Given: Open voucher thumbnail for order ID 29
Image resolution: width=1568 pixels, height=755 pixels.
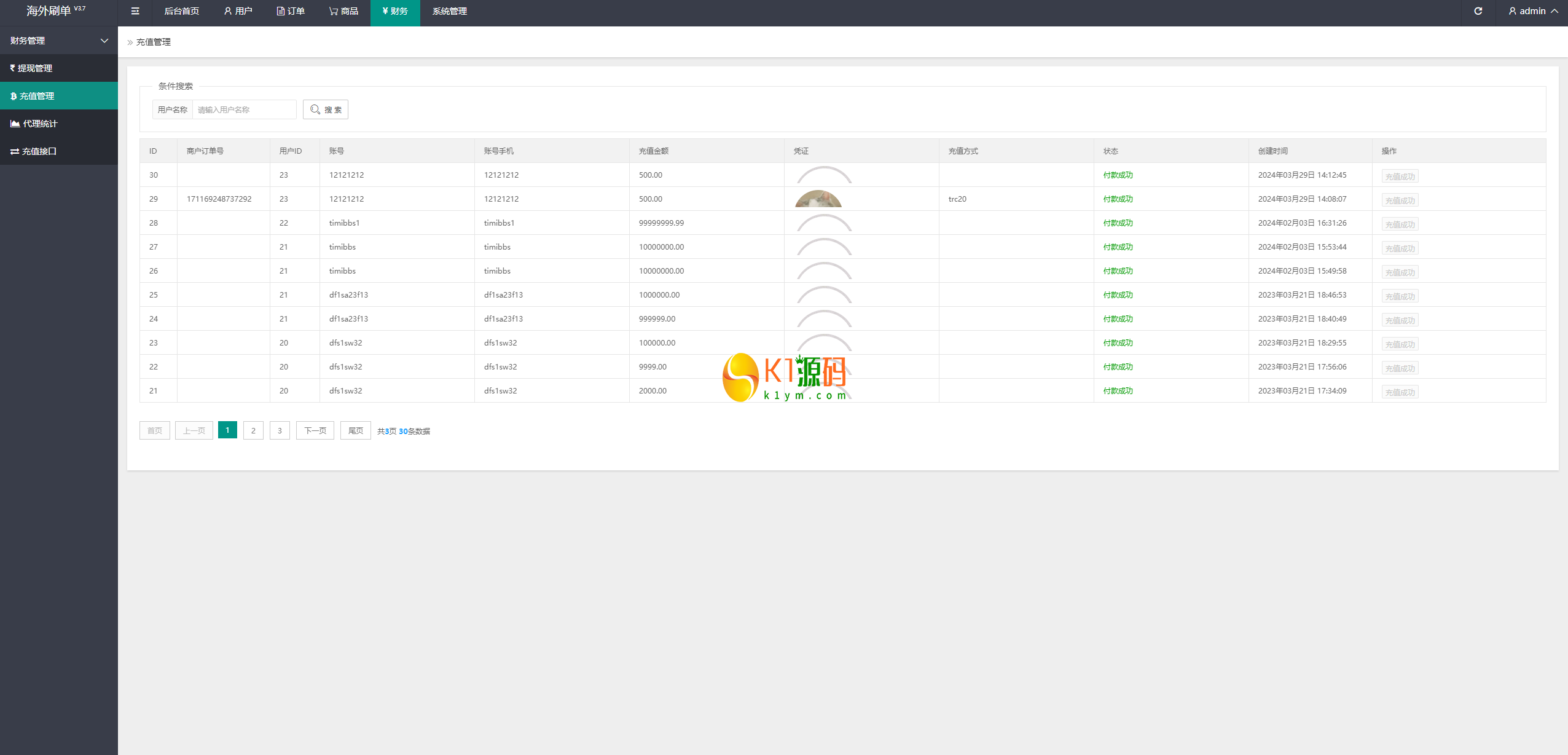Looking at the screenshot, I should (x=818, y=199).
